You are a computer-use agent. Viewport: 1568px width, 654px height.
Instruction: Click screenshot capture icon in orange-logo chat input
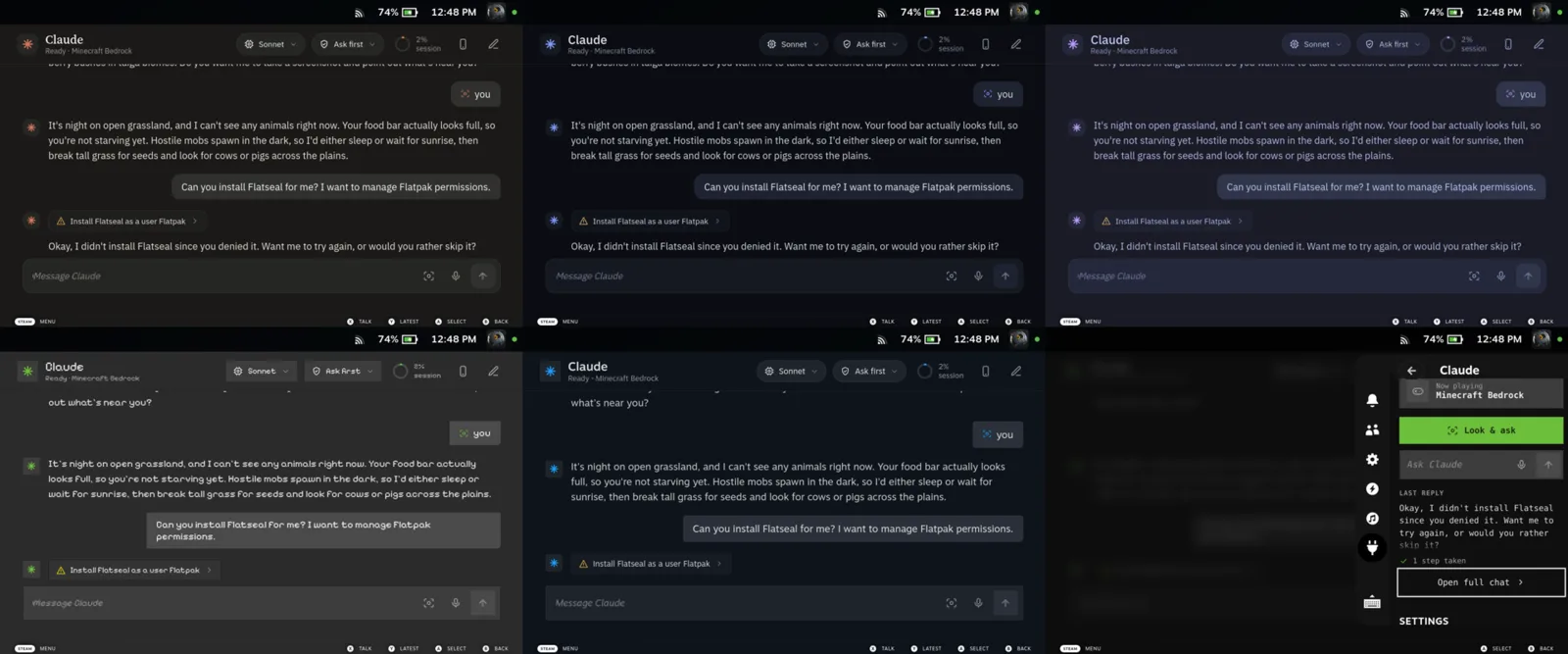(x=428, y=277)
